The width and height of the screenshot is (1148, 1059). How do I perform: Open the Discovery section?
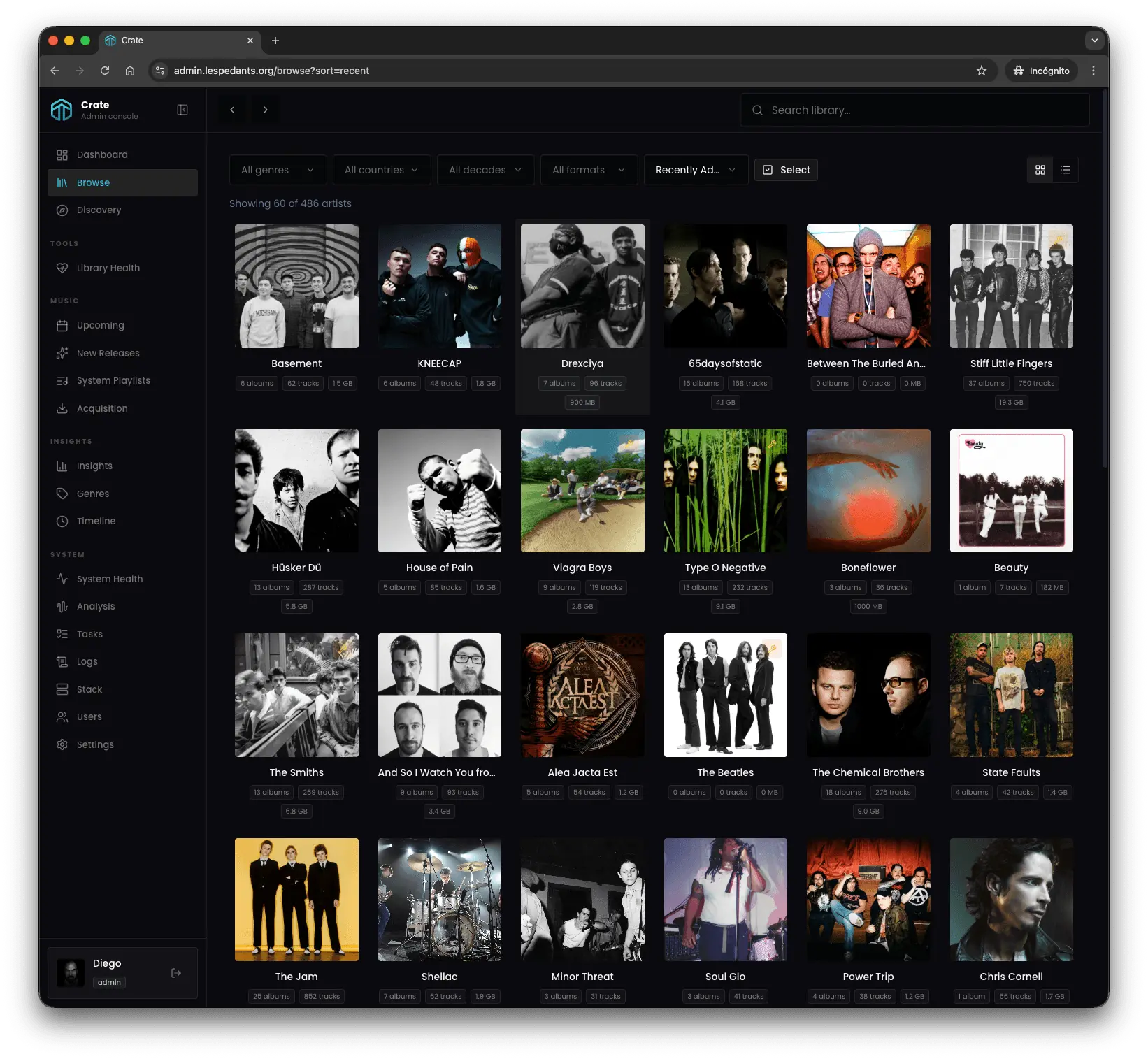(122, 210)
